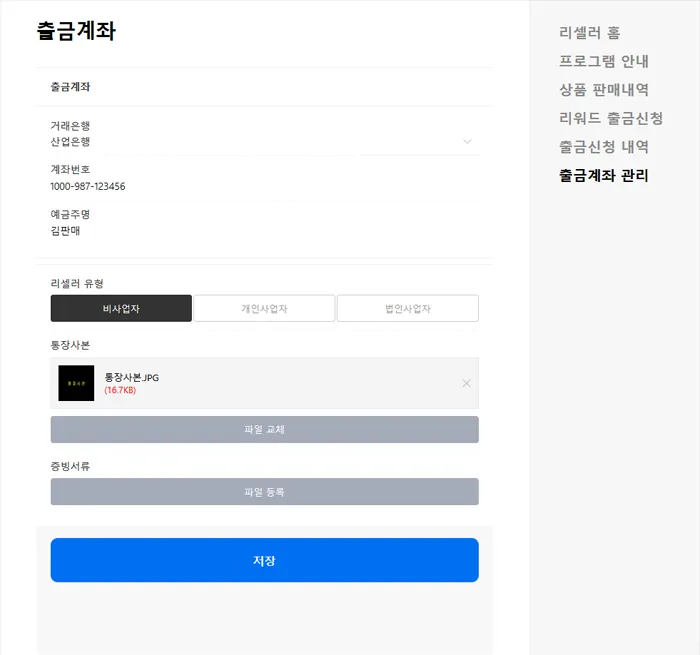Go to 프로그램 안내 menu item

click(604, 61)
